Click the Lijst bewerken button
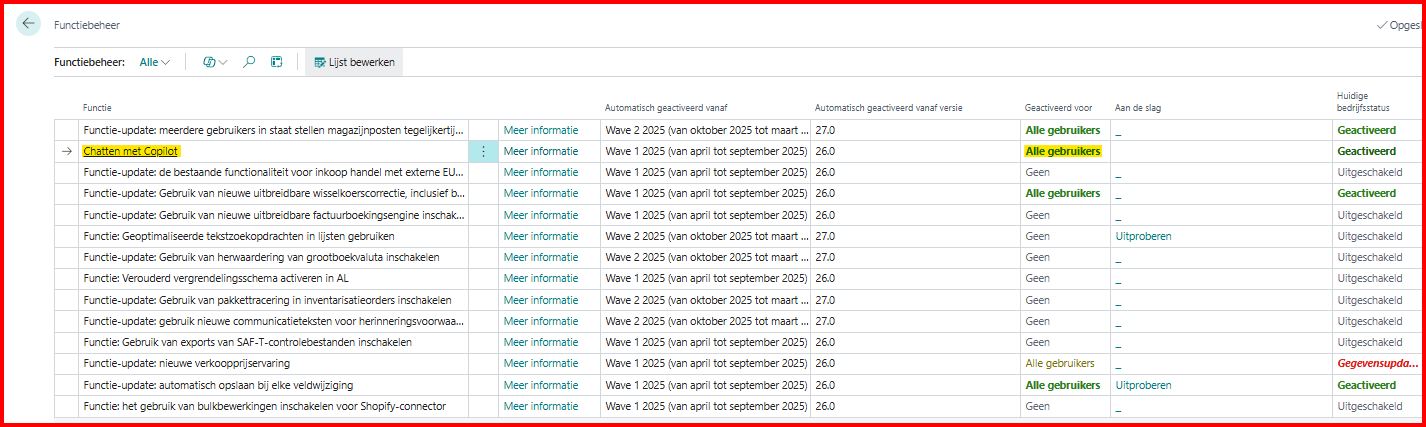The height and width of the screenshot is (427, 1426). (x=354, y=62)
